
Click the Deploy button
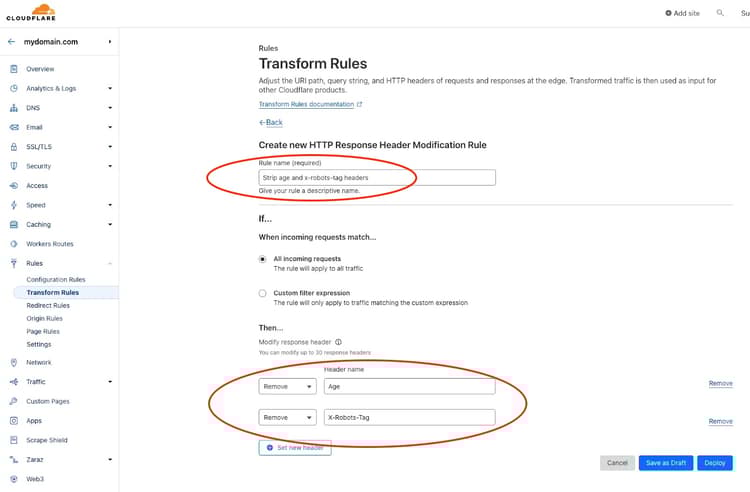[714, 463]
